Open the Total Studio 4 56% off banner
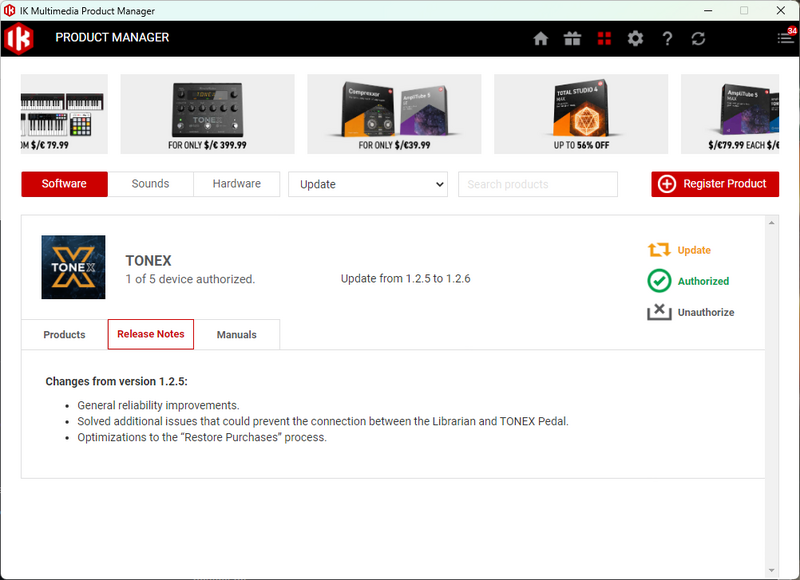Screen dimensions: 800x580 pos(581,114)
